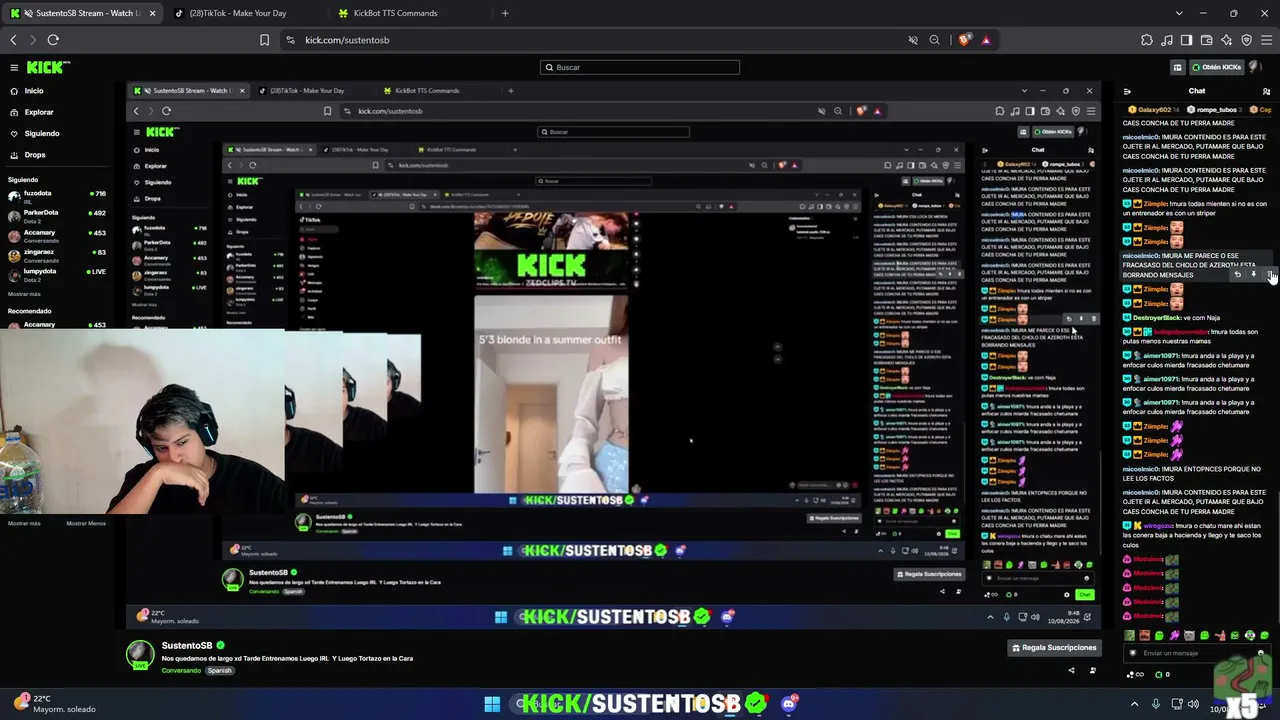
Task: Expand following list with Mostrar más
Action: click(24, 294)
